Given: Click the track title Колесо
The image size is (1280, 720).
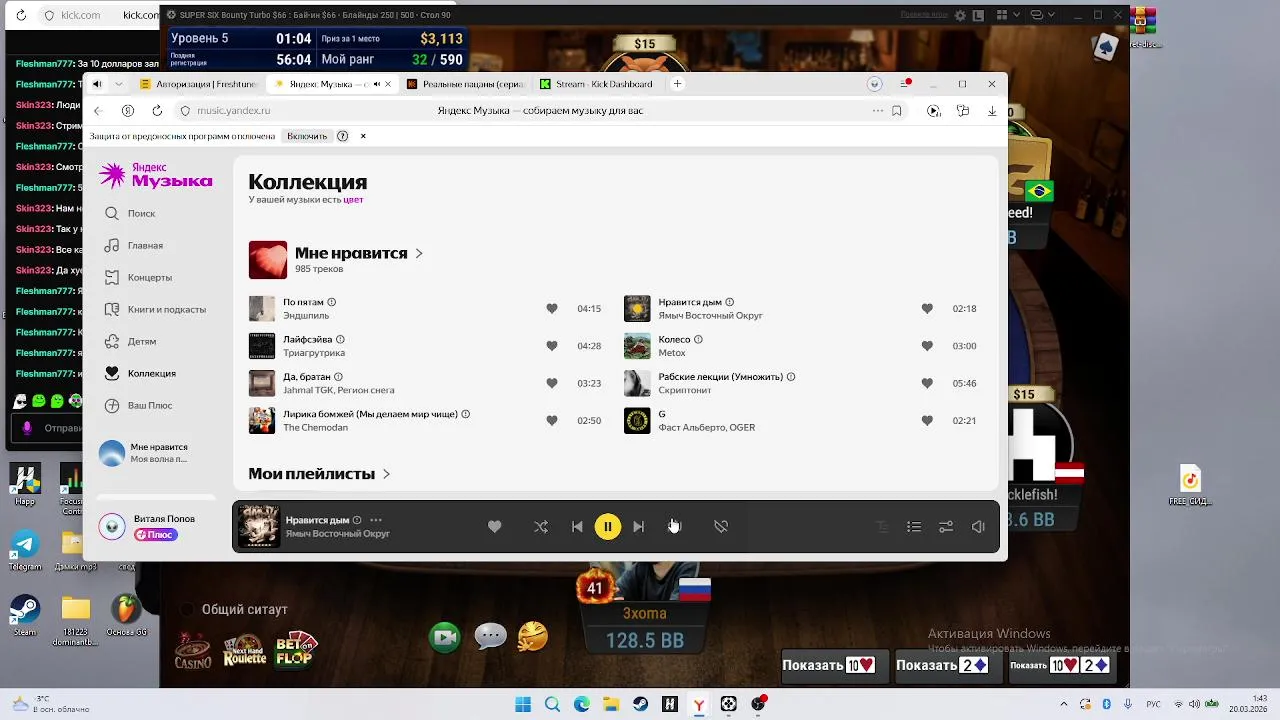Looking at the screenshot, I should [x=674, y=339].
